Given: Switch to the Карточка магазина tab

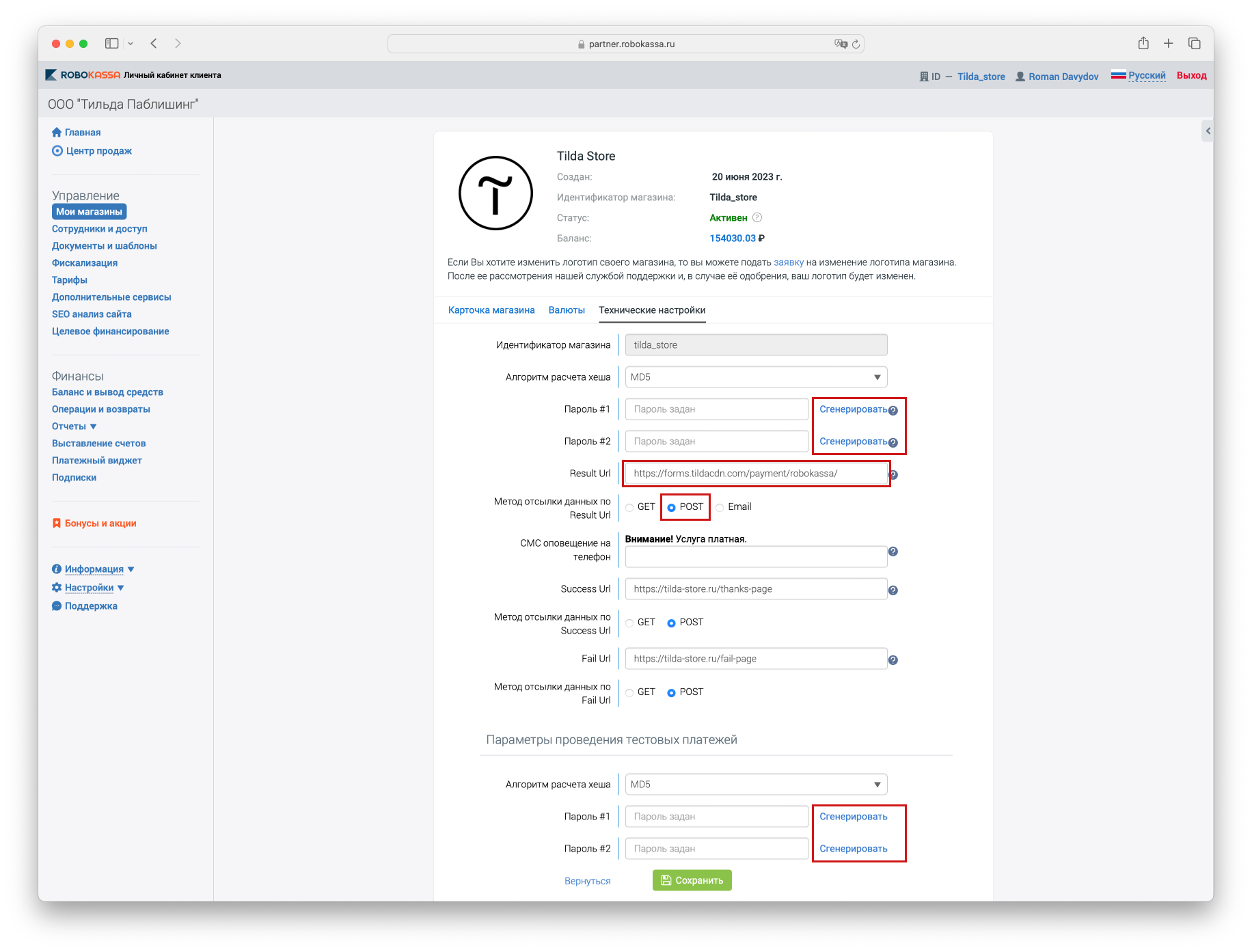Looking at the screenshot, I should click(x=491, y=310).
